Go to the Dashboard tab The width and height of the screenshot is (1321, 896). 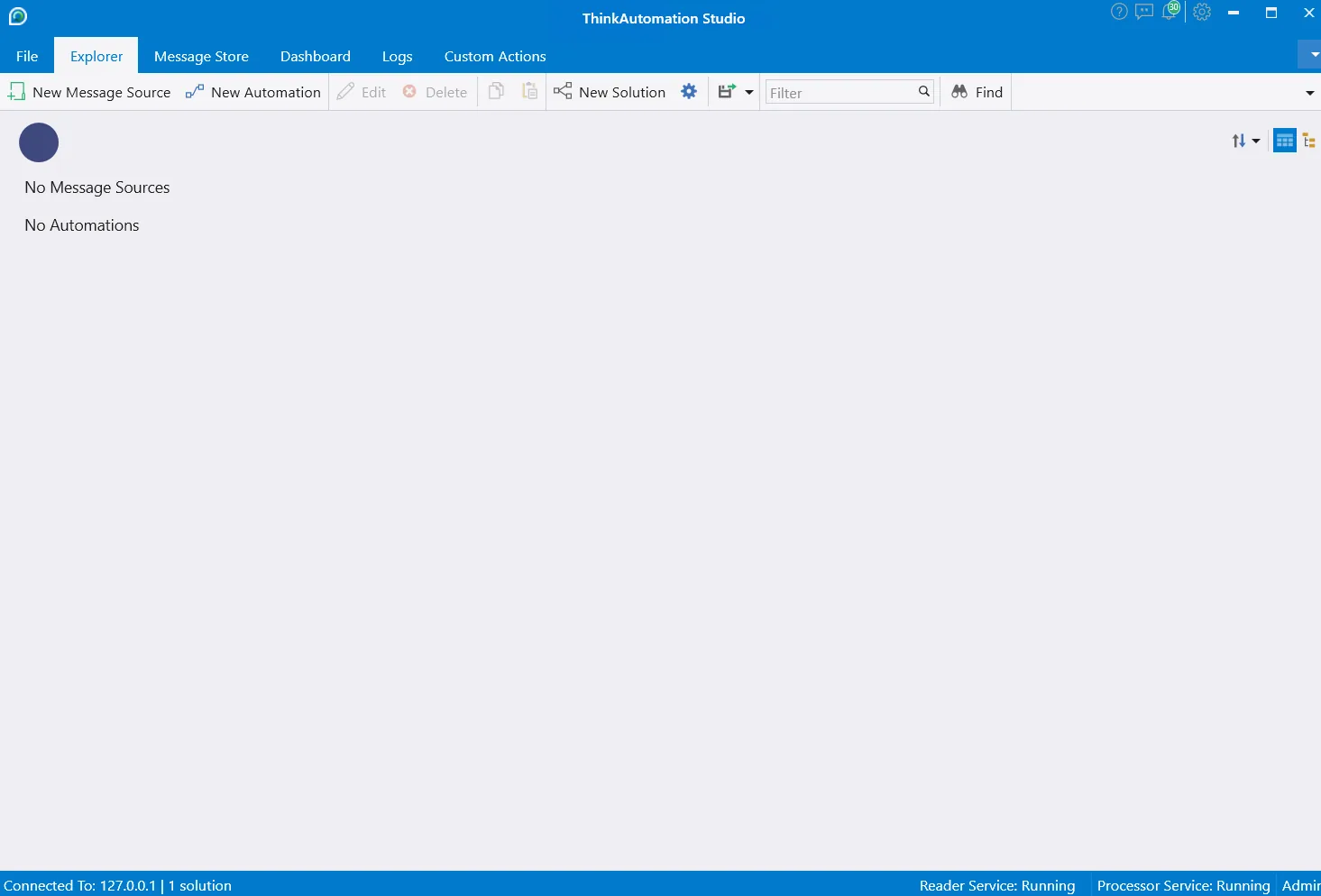[x=316, y=56]
